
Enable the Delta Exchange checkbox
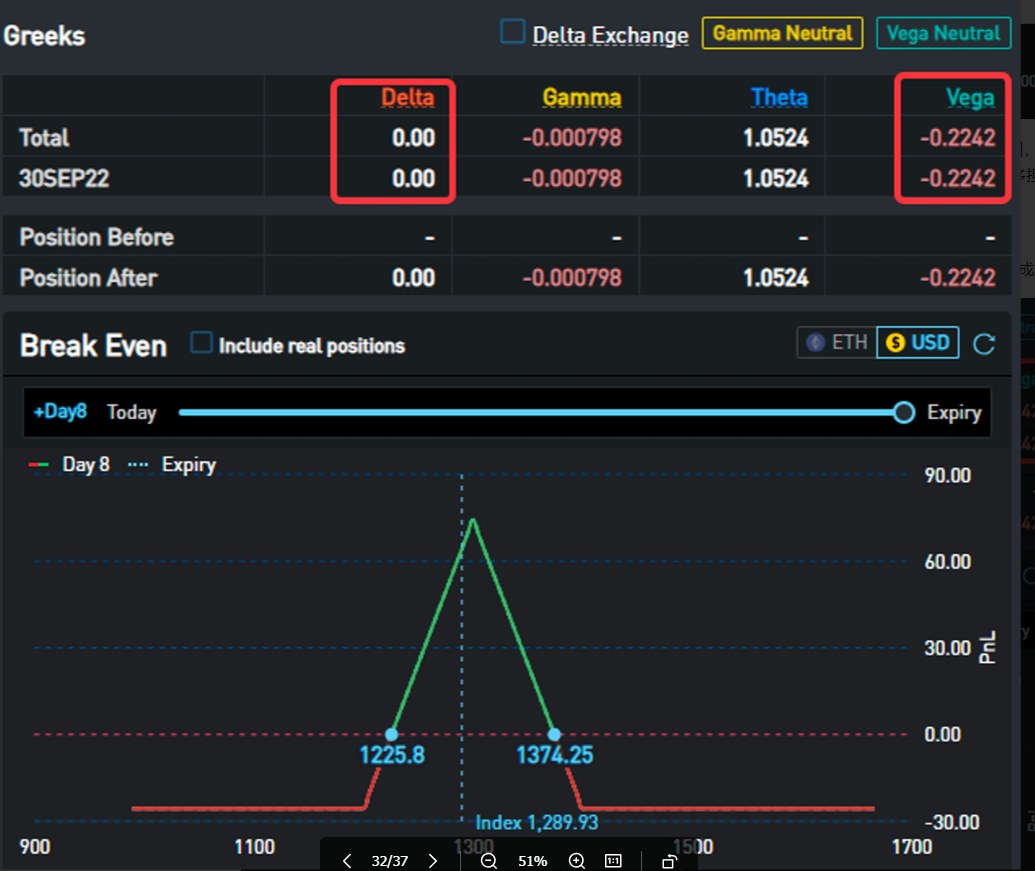[x=513, y=32]
